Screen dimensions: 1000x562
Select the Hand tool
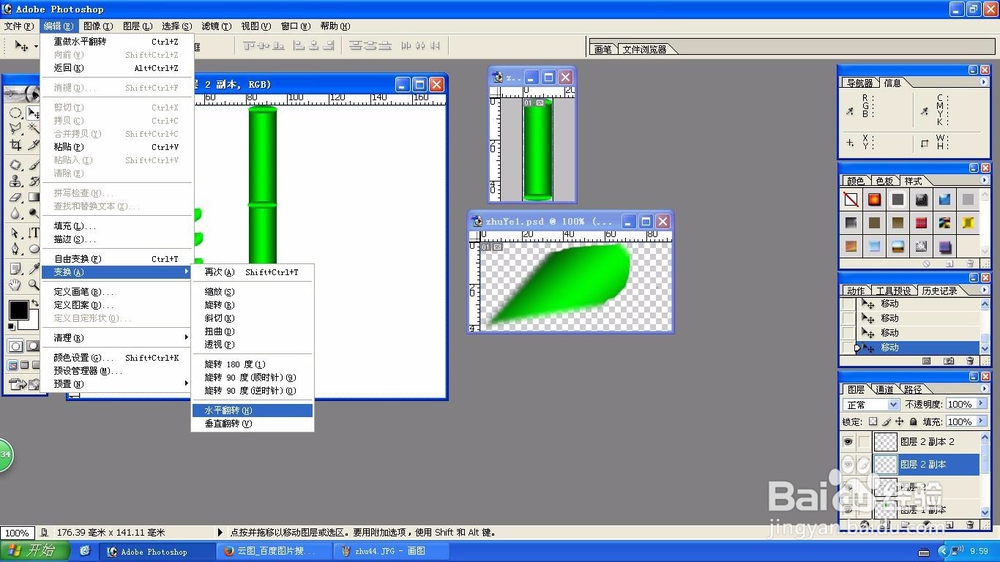coord(15,284)
